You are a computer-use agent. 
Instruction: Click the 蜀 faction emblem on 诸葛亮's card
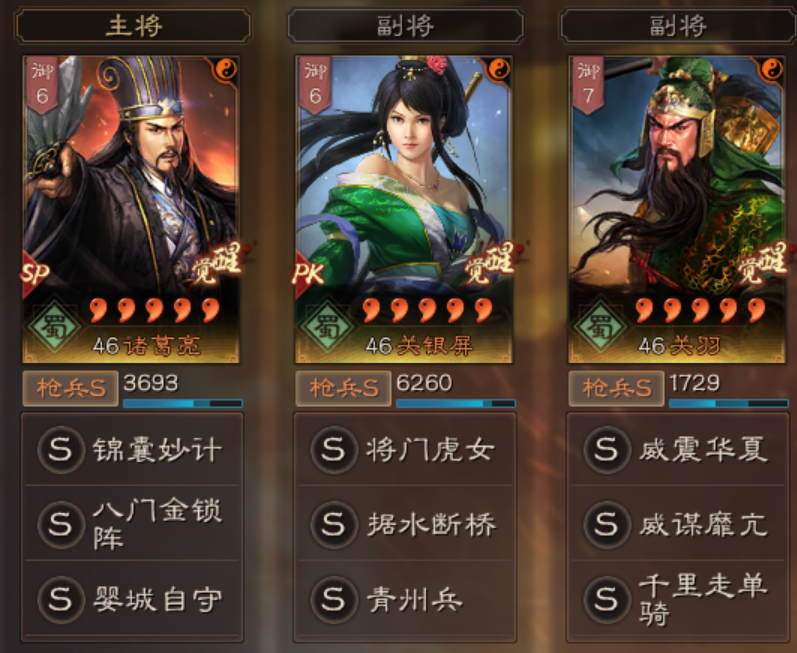(x=53, y=328)
